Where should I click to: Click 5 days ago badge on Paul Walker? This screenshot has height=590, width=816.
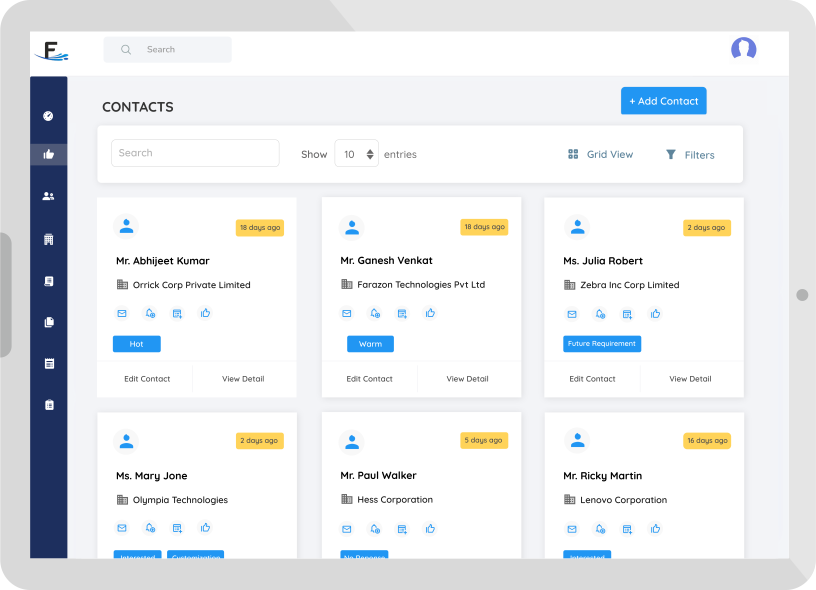coord(484,440)
